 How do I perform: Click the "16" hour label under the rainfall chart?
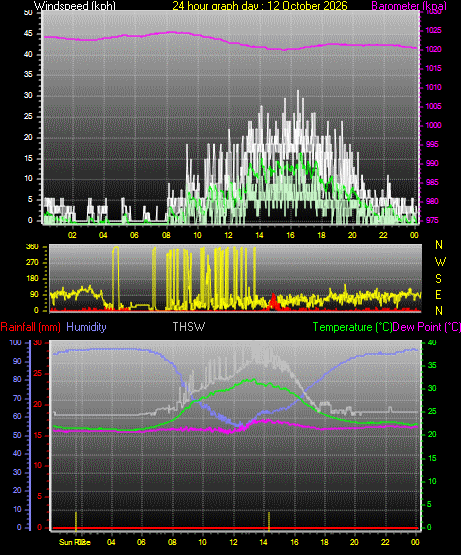(x=294, y=542)
